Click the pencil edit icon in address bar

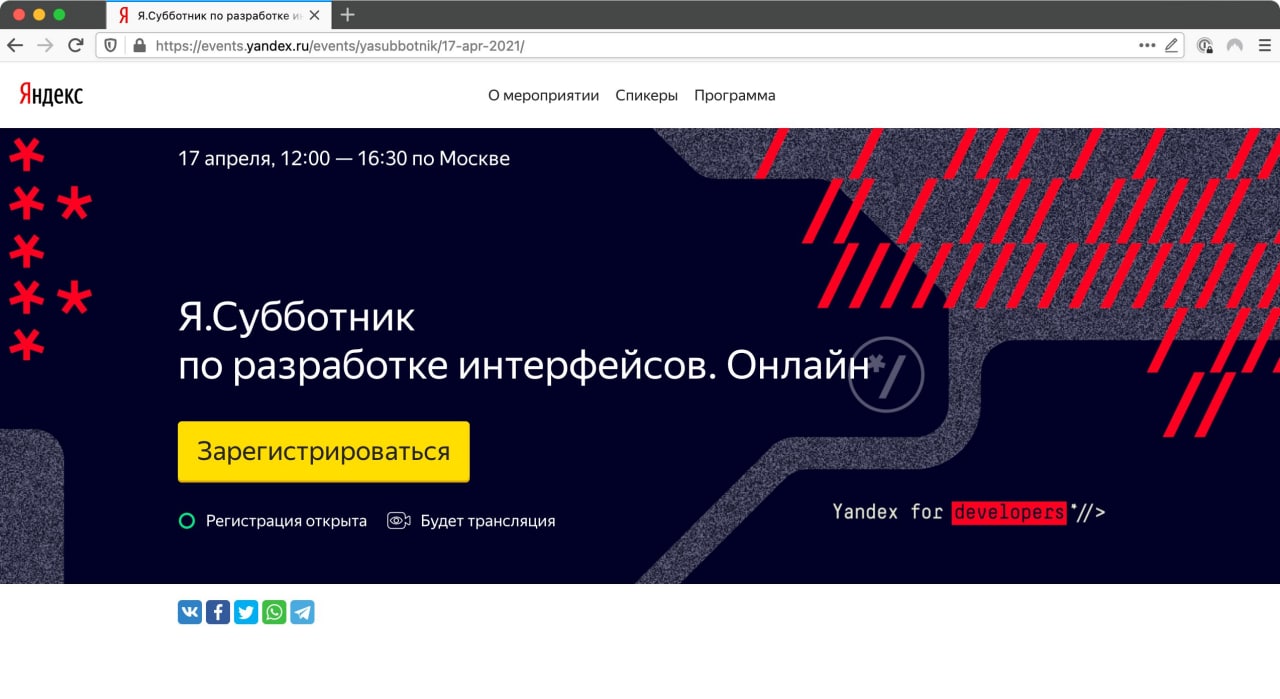pyautogui.click(x=1172, y=45)
